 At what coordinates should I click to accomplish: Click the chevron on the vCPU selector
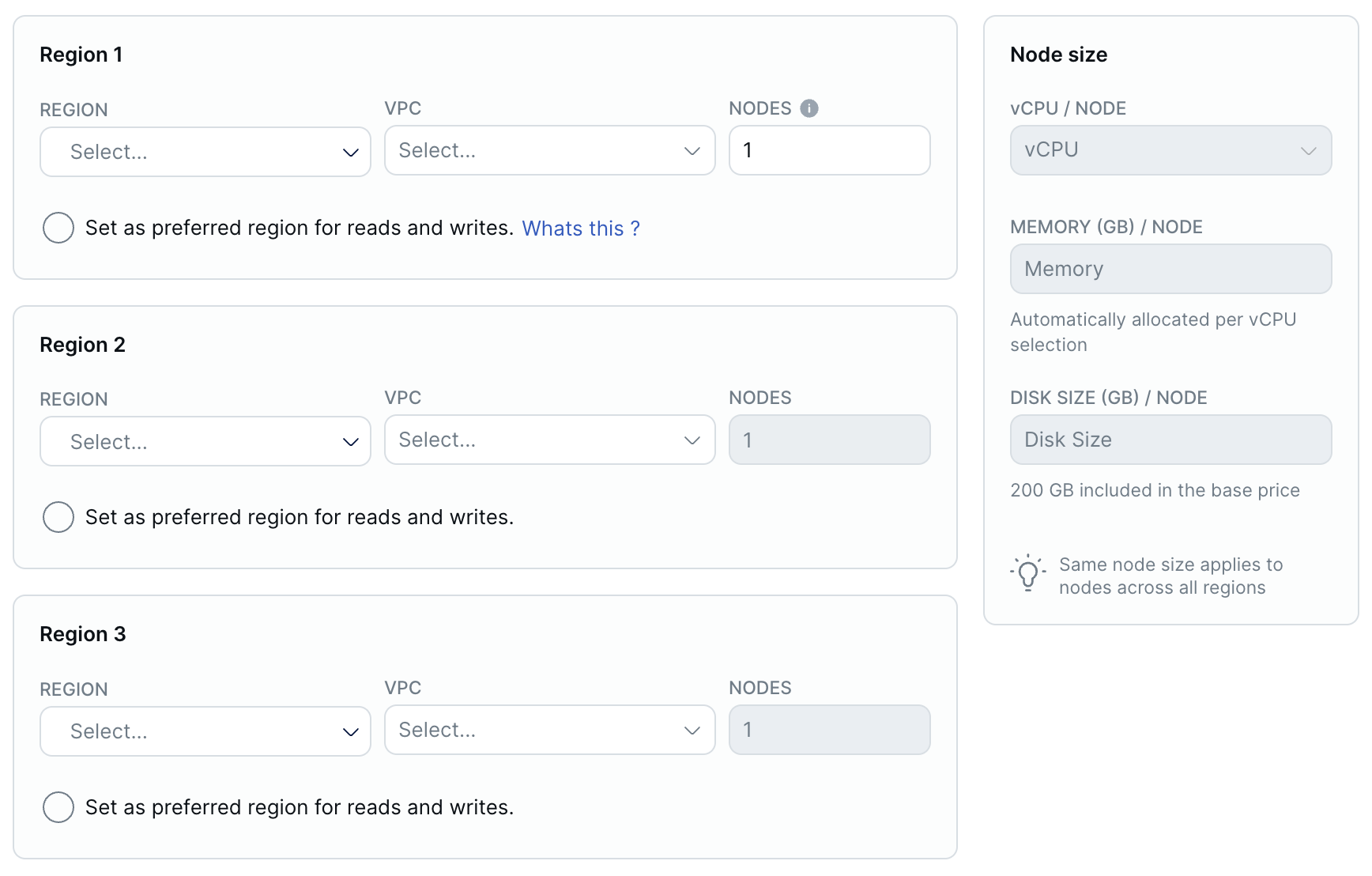pyautogui.click(x=1310, y=150)
